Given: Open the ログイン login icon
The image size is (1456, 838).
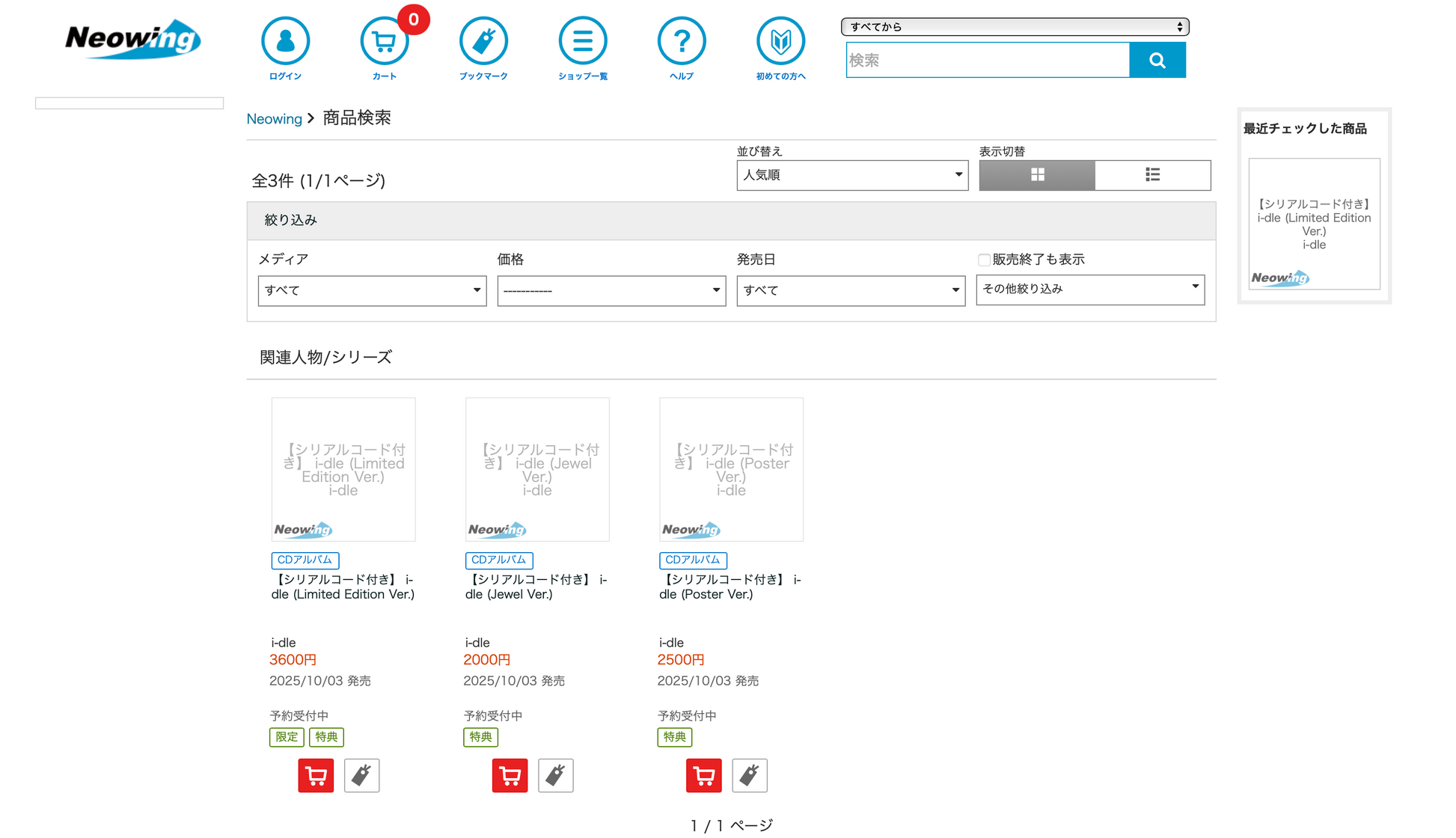Looking at the screenshot, I should 285,49.
